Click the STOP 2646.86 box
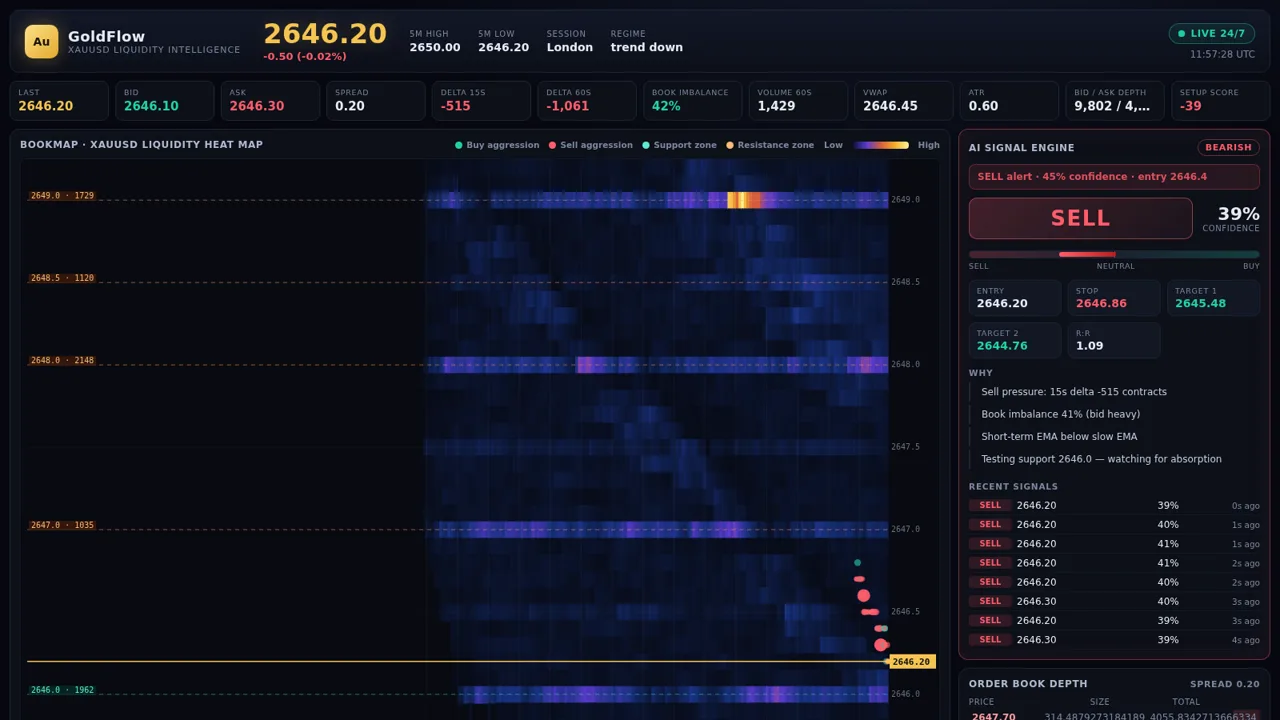The width and height of the screenshot is (1280, 720). click(1114, 298)
